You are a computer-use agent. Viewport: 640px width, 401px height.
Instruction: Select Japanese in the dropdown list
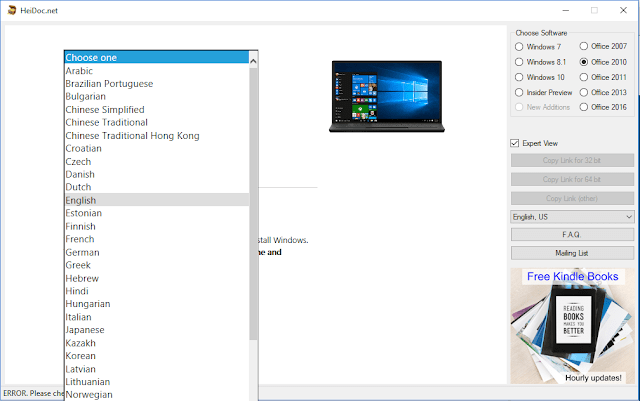pyautogui.click(x=157, y=330)
